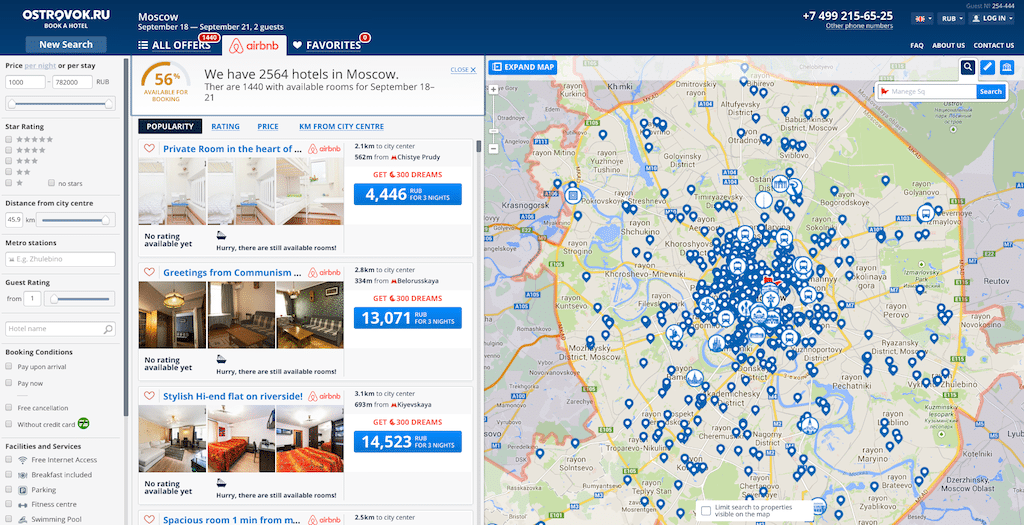Click the Breakfast included icon

pyautogui.click(x=22, y=475)
